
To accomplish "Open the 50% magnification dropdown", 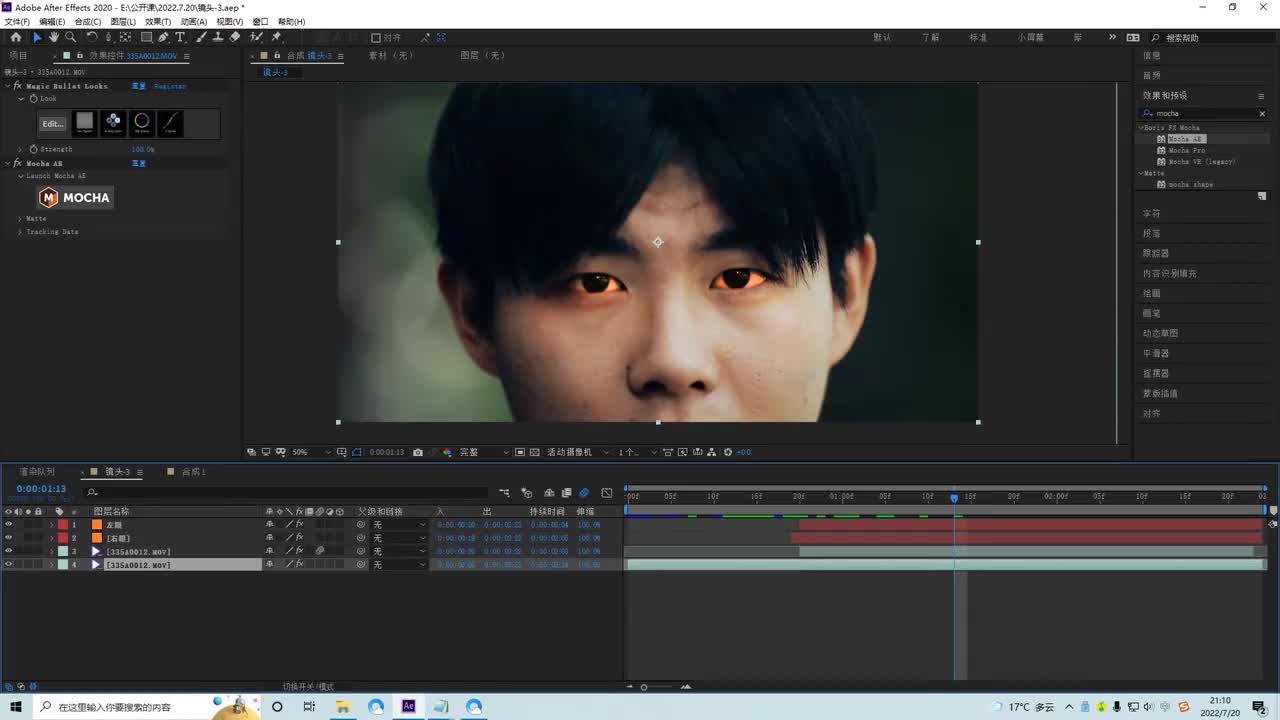I will tap(311, 452).
